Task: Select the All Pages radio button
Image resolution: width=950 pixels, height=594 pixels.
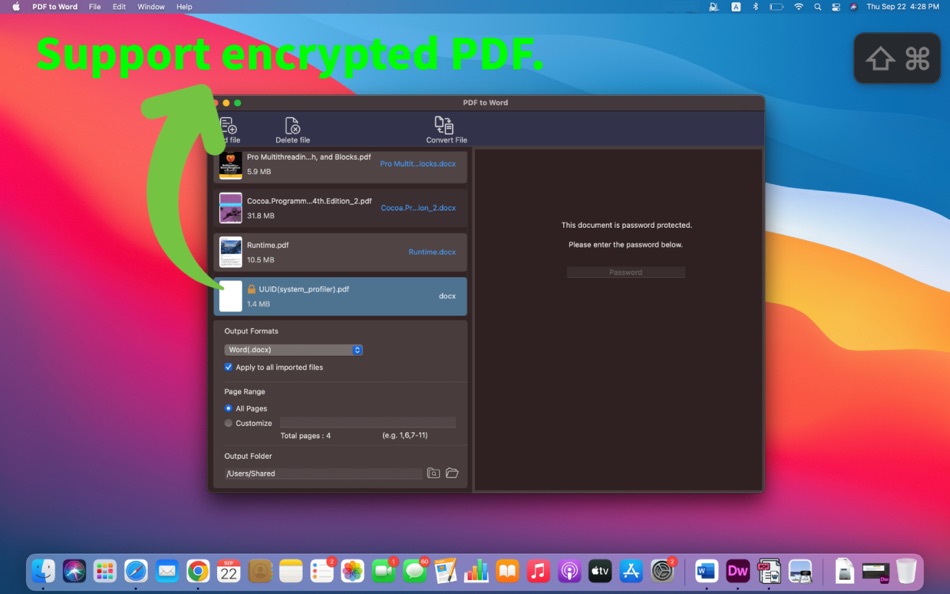Action: click(x=228, y=409)
